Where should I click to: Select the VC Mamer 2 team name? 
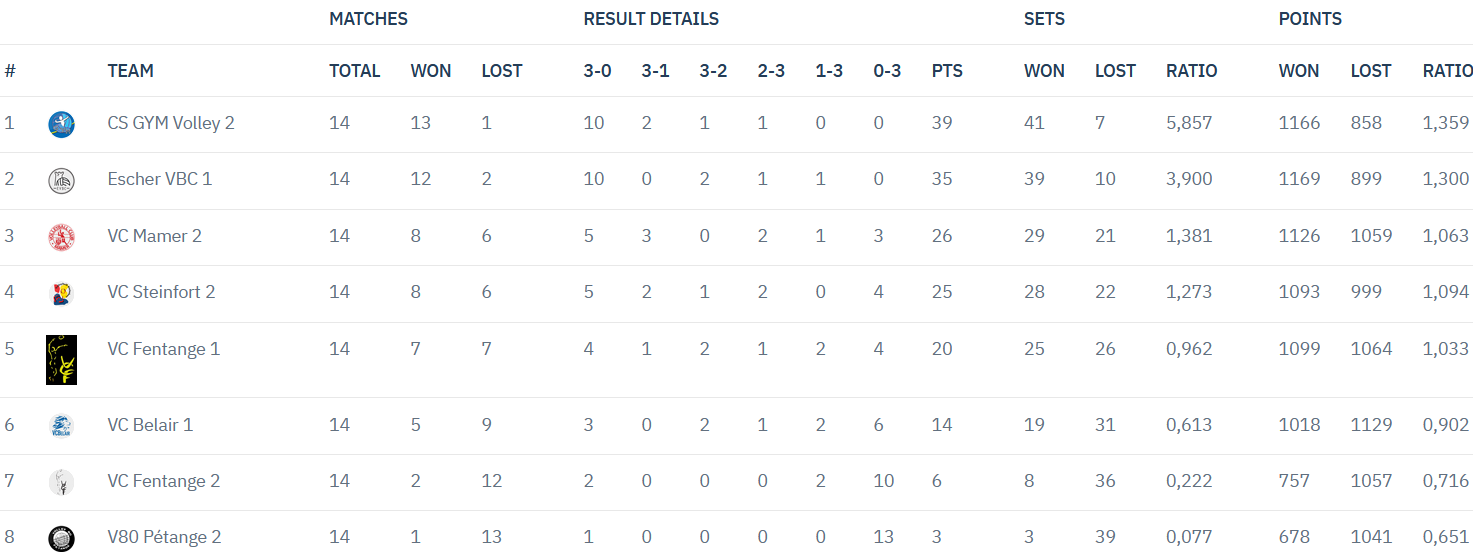(x=155, y=236)
